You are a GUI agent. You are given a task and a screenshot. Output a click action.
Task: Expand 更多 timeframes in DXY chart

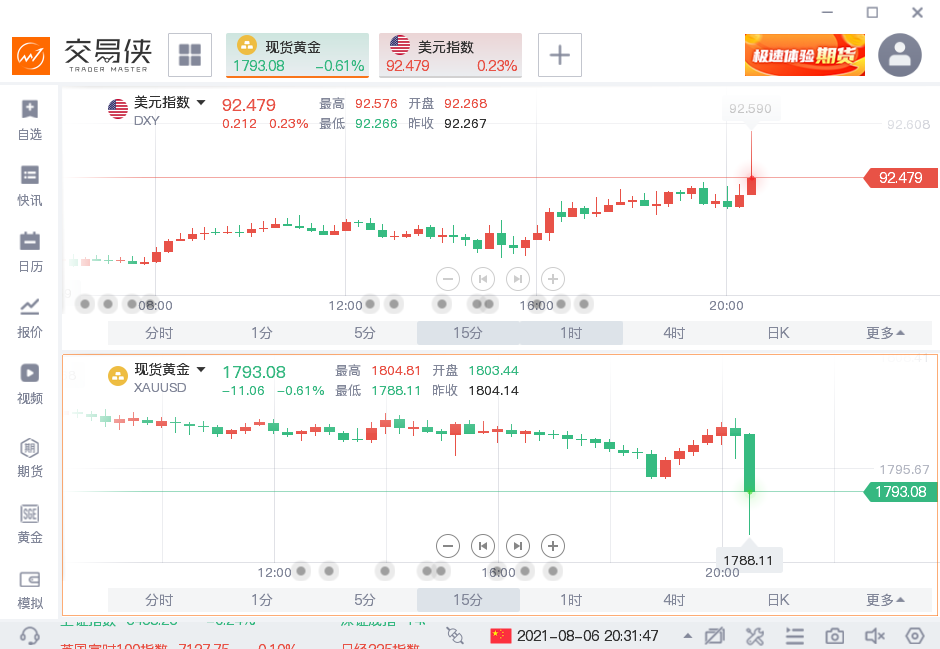click(x=884, y=333)
